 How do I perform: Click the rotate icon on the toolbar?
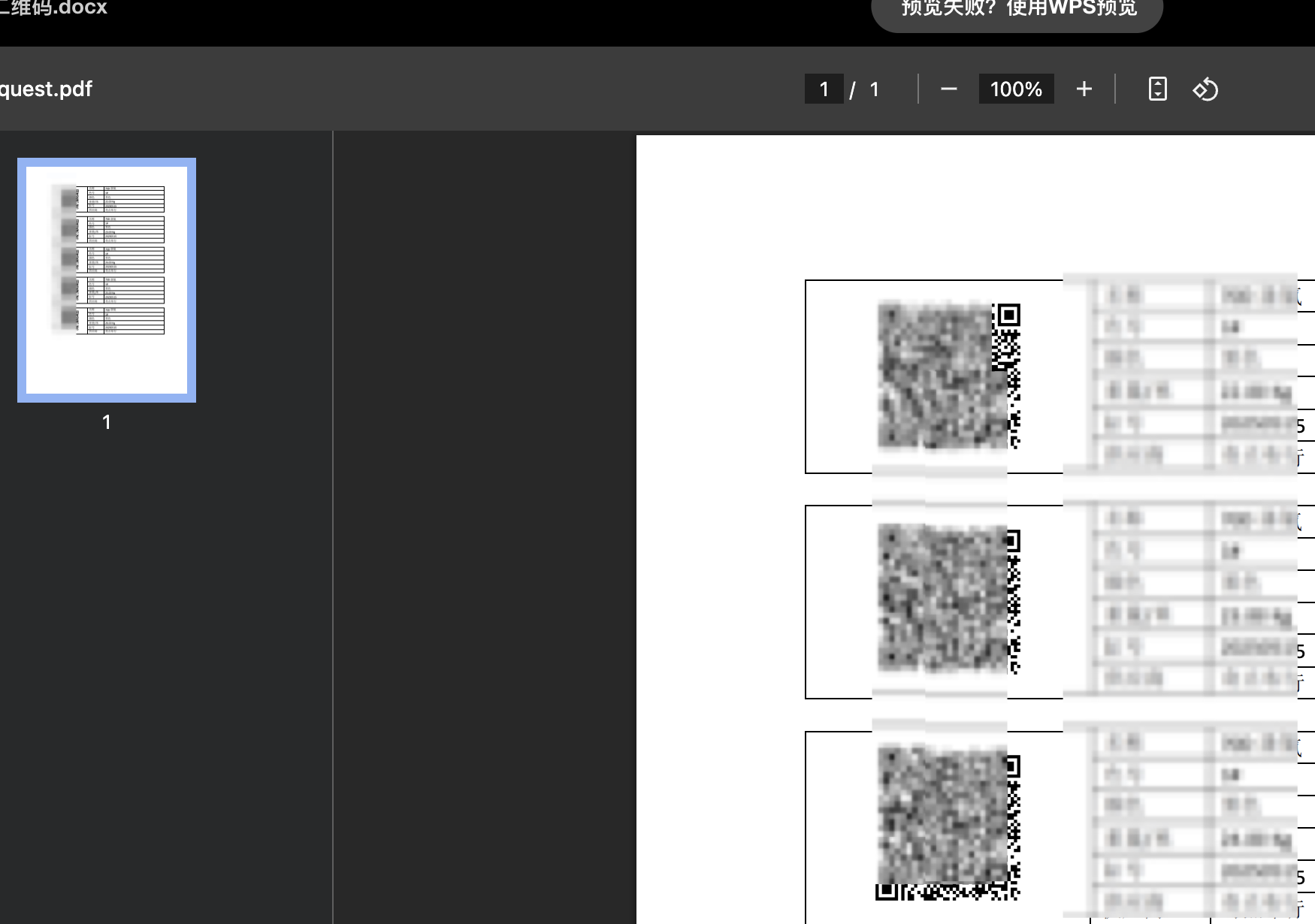[1206, 89]
